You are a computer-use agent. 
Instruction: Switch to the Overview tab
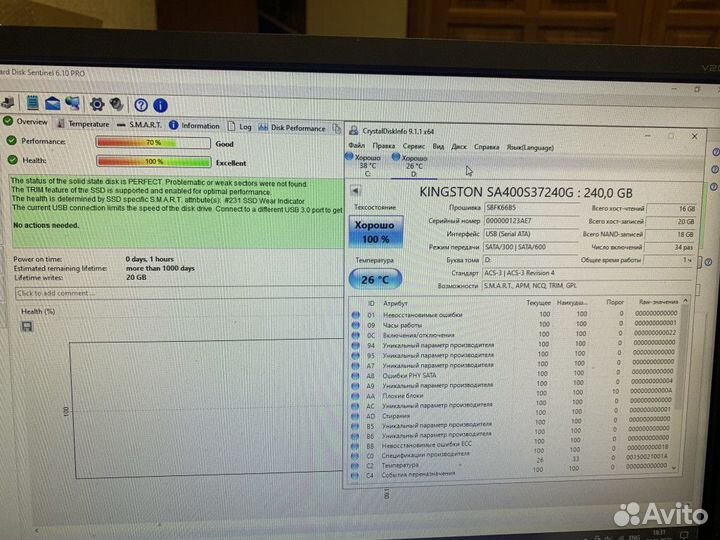26,122
